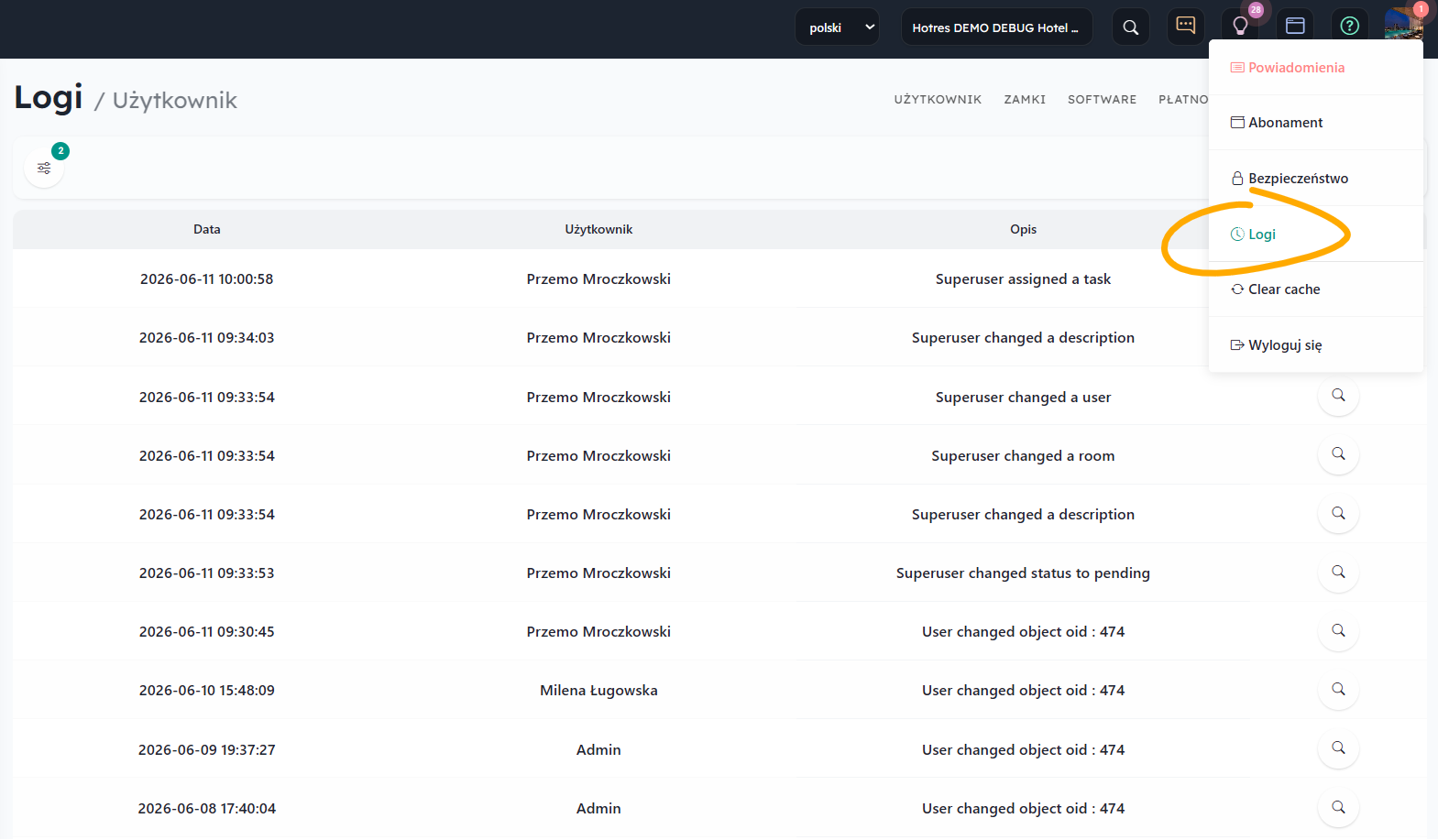Open magnifier for 'status to pending' row

point(1338,573)
